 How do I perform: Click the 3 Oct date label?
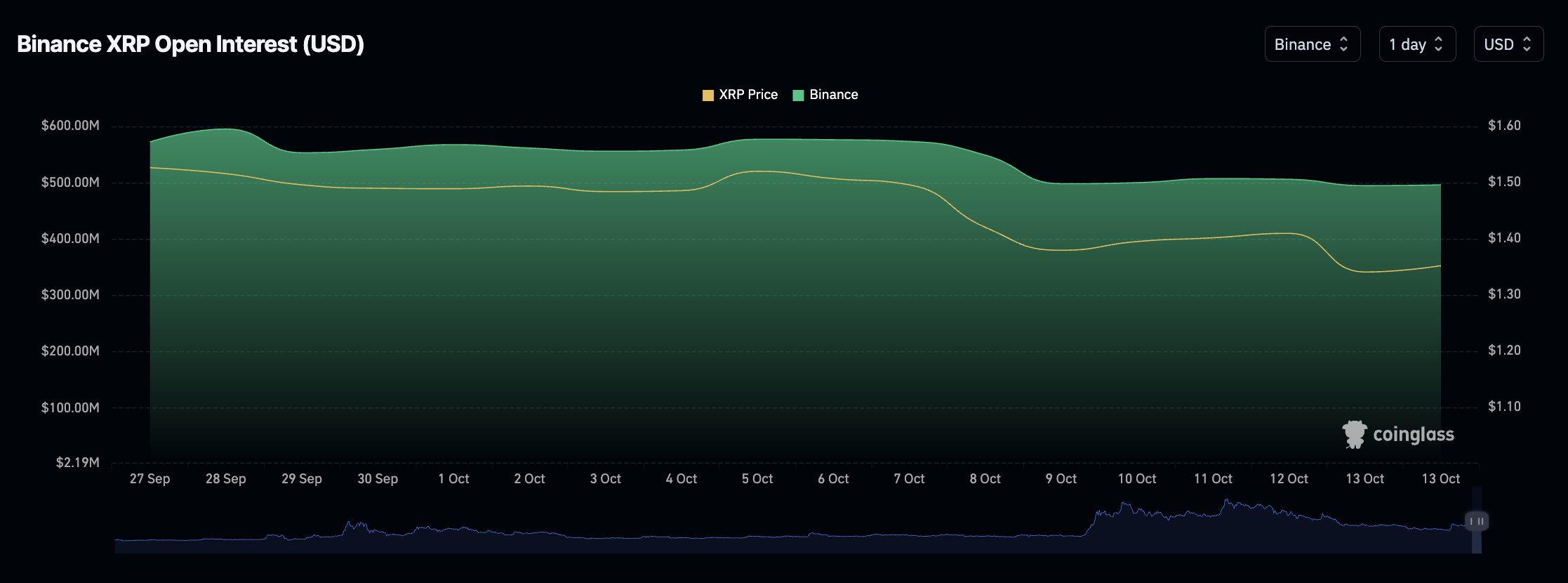click(605, 479)
